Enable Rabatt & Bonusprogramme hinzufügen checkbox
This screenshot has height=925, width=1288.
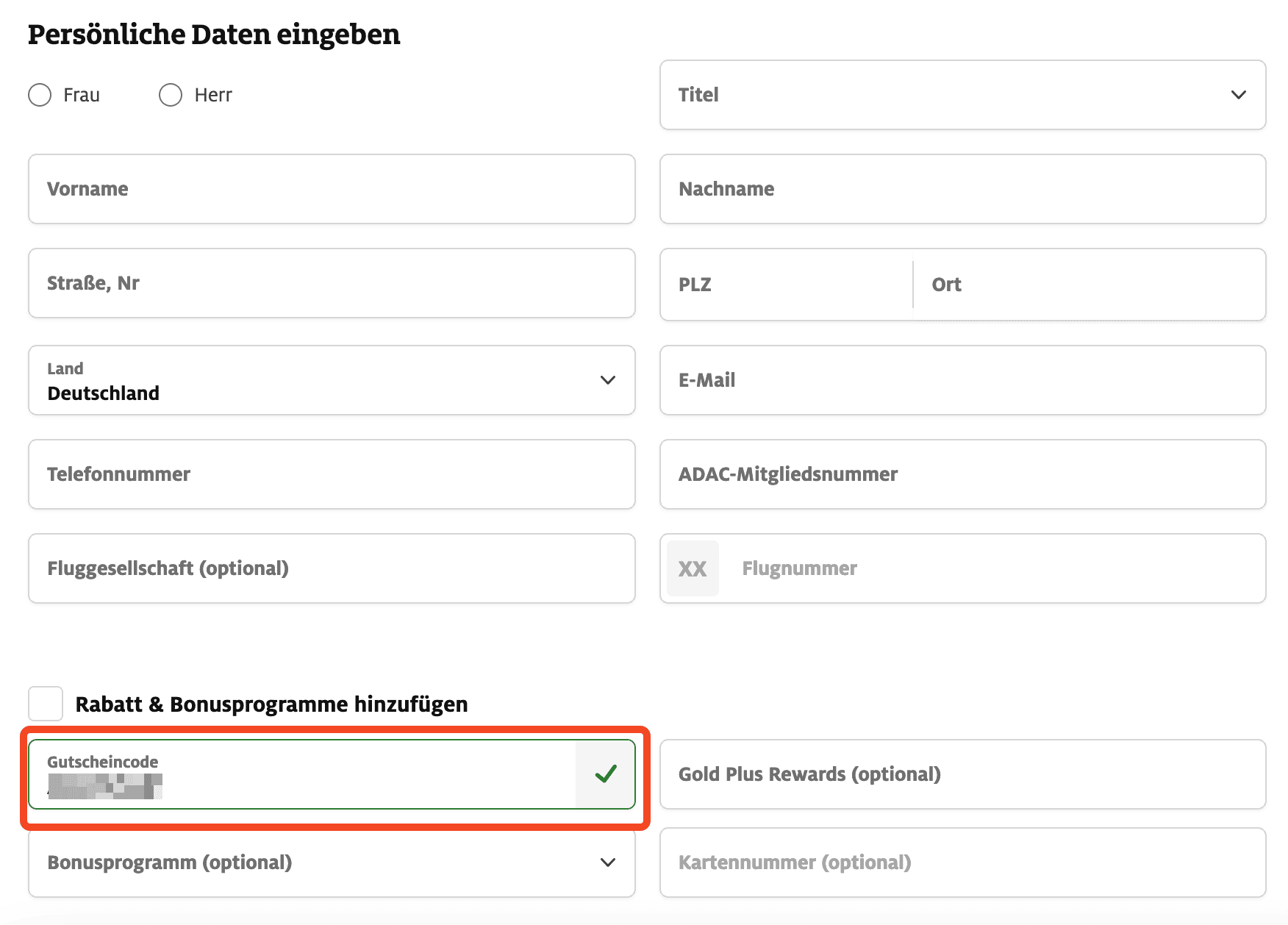[x=46, y=704]
